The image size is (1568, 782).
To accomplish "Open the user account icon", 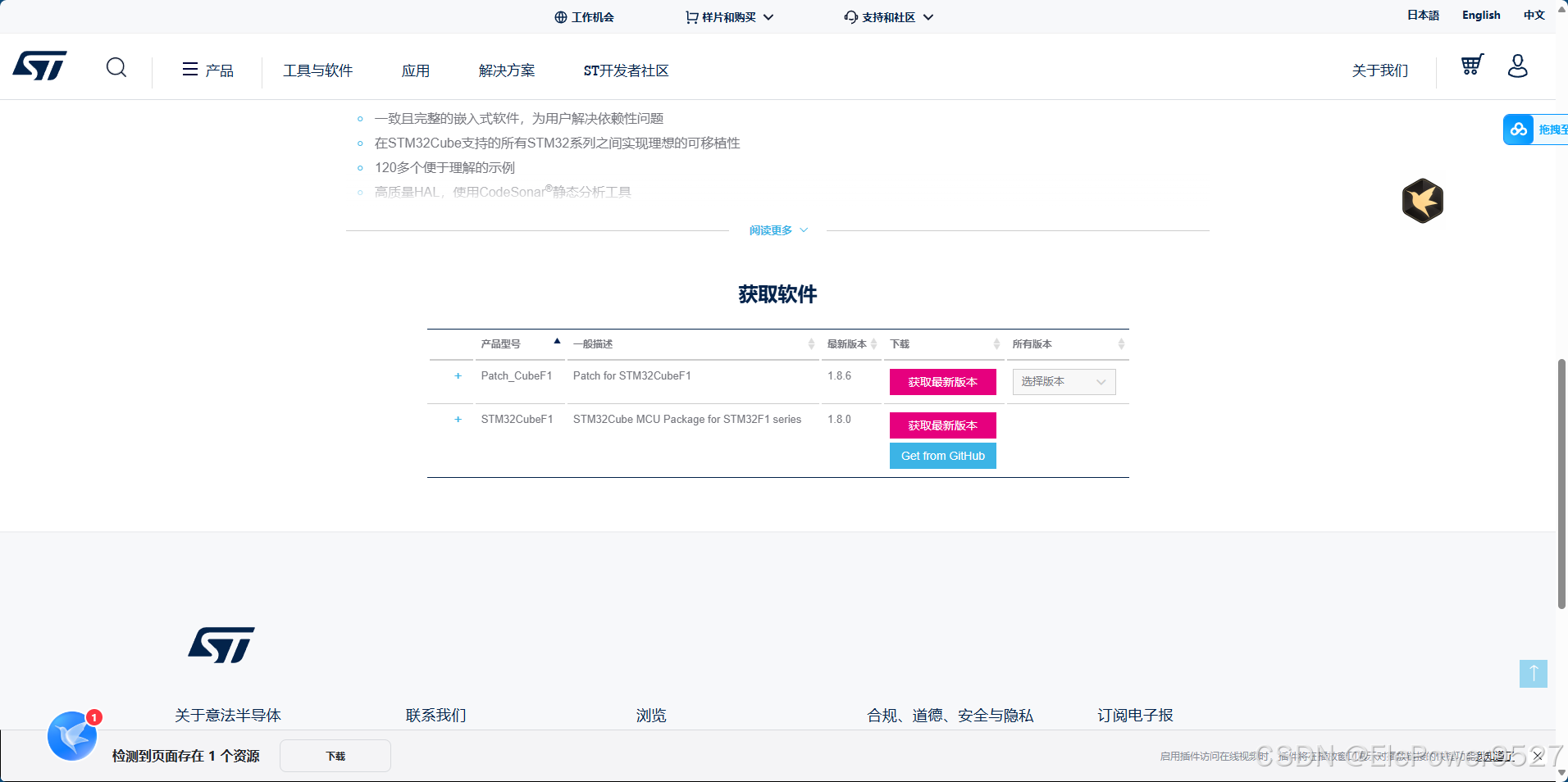I will [x=1518, y=66].
